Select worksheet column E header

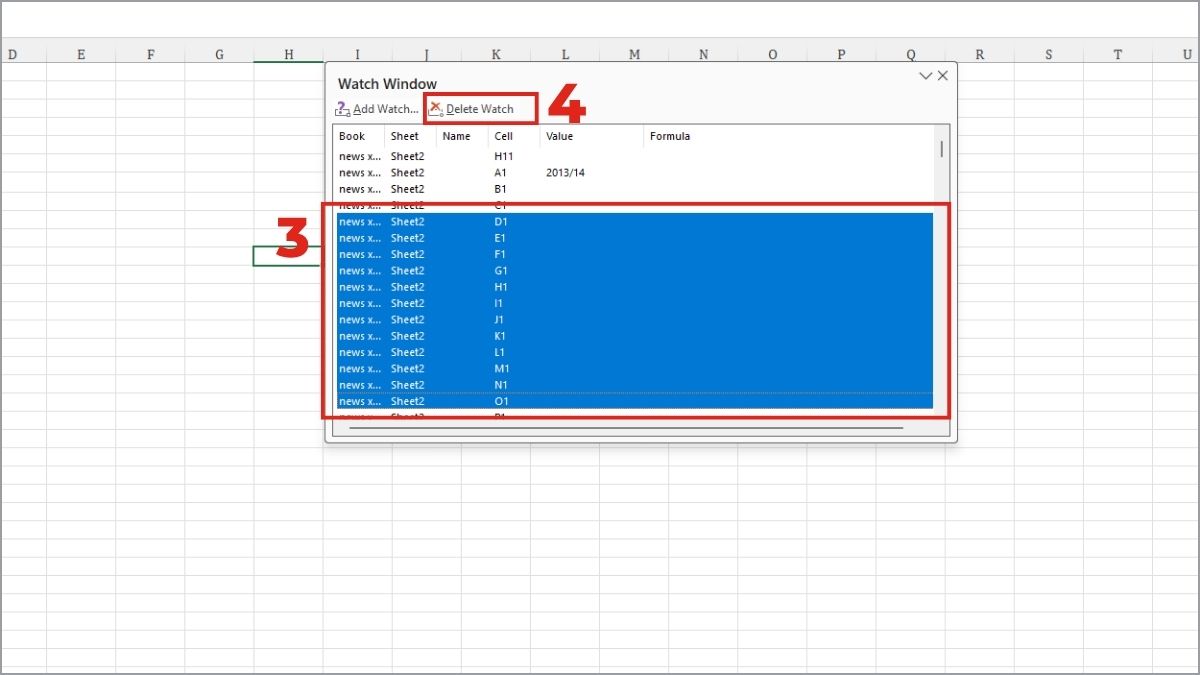click(81, 55)
